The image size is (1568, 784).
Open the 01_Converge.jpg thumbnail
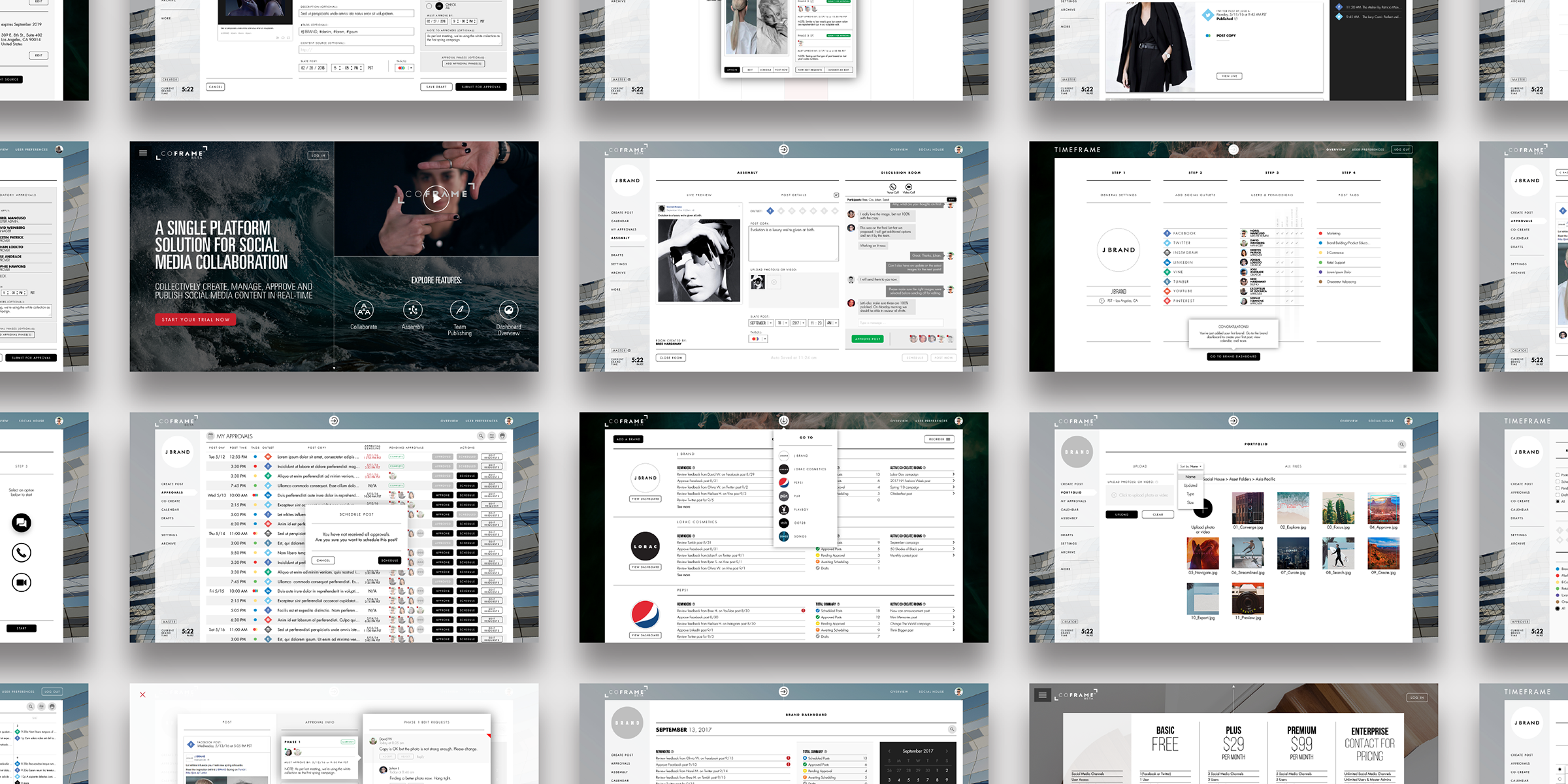[x=1247, y=508]
